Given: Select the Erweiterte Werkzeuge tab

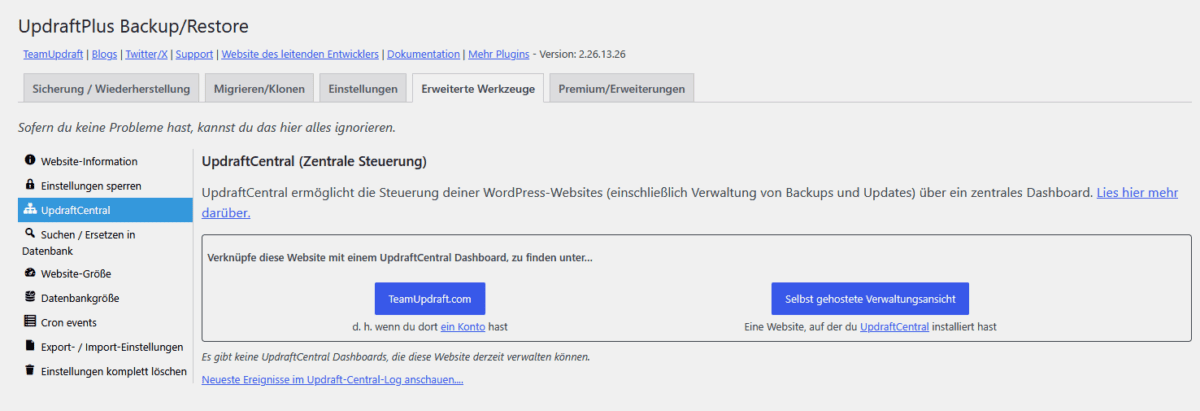Looking at the screenshot, I should (x=478, y=88).
